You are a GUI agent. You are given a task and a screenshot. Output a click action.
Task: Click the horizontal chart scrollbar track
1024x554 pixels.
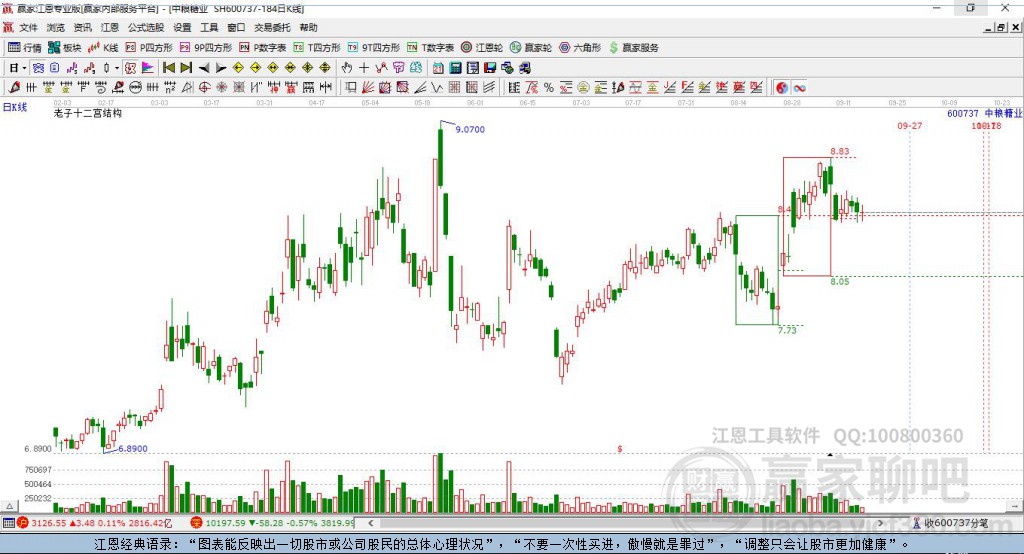pos(626,523)
